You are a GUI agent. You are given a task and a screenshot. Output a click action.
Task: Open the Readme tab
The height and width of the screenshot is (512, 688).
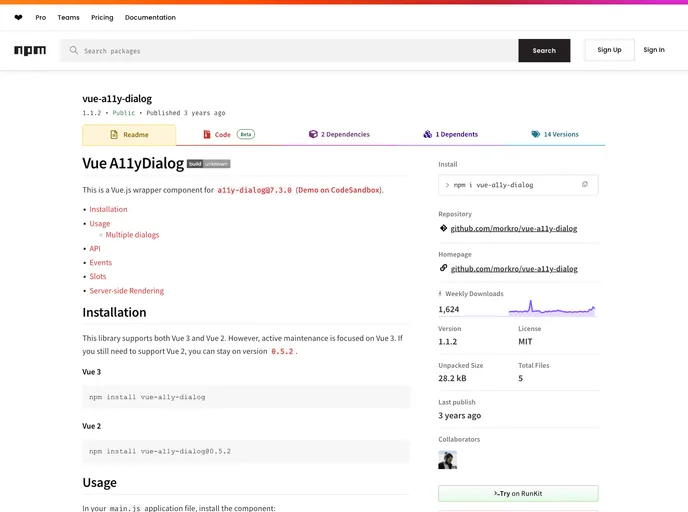(x=129, y=135)
